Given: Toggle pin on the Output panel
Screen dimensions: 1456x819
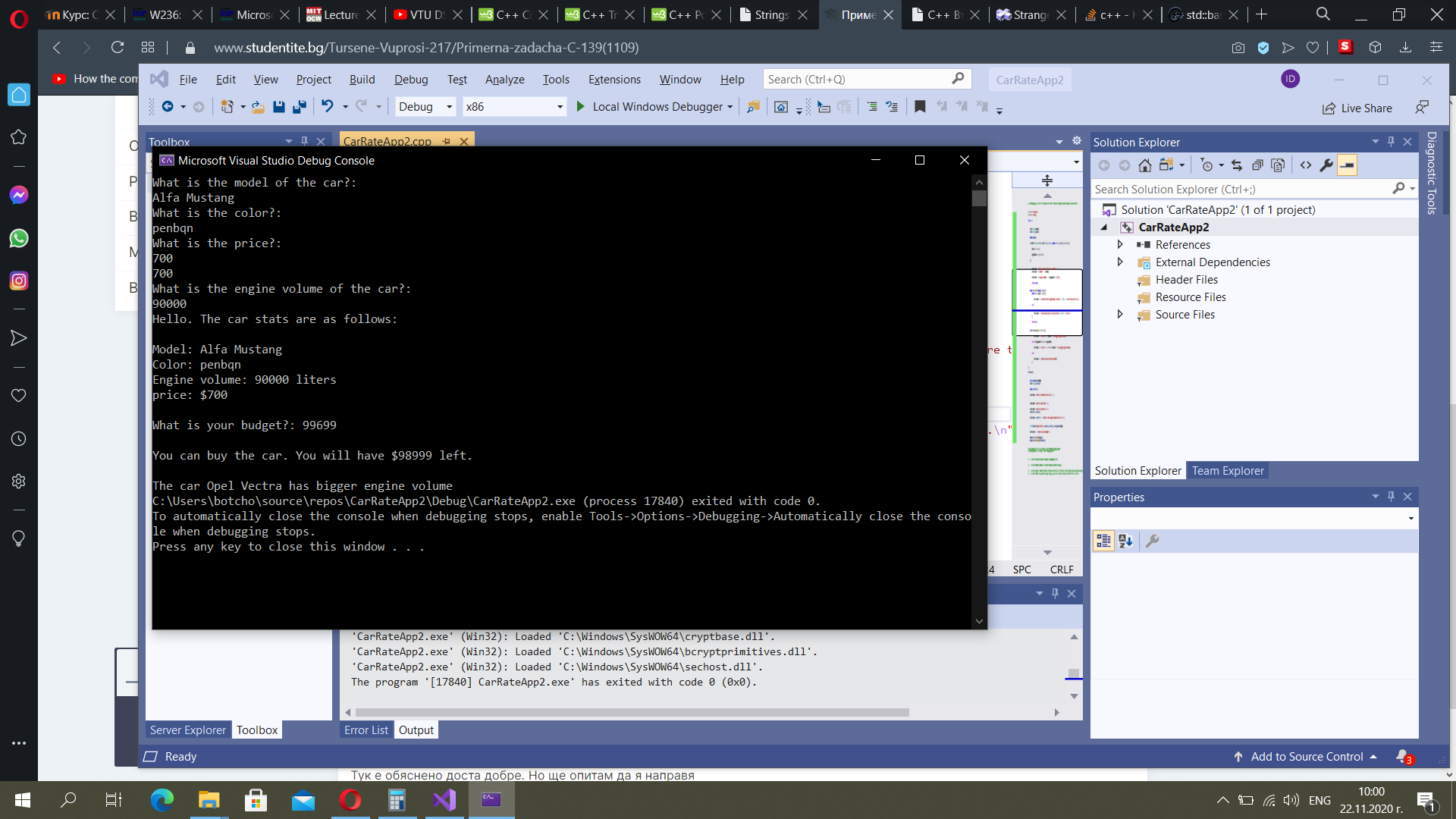Looking at the screenshot, I should click(x=1055, y=594).
